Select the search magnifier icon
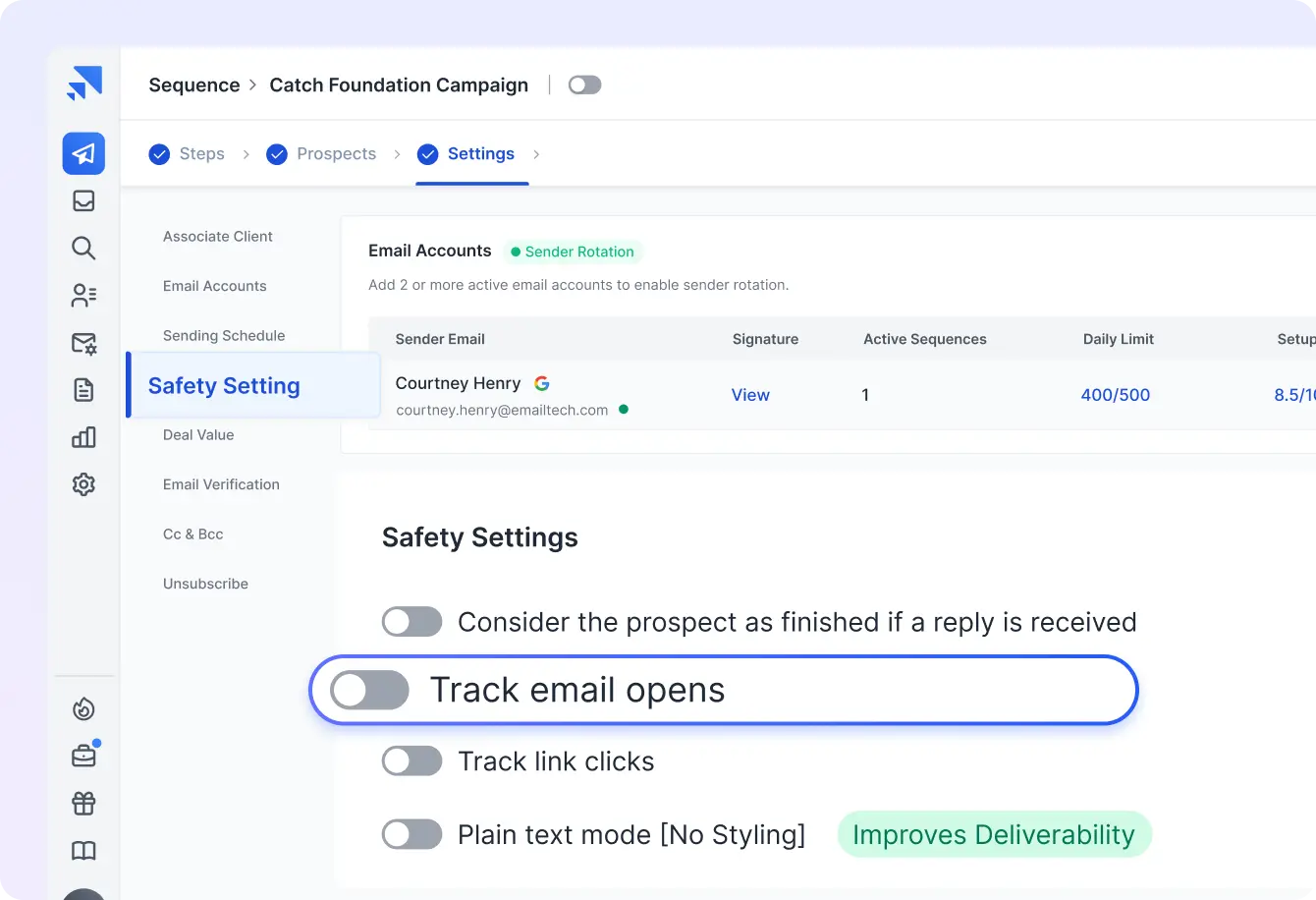Screen dimensions: 1316x900 83,248
